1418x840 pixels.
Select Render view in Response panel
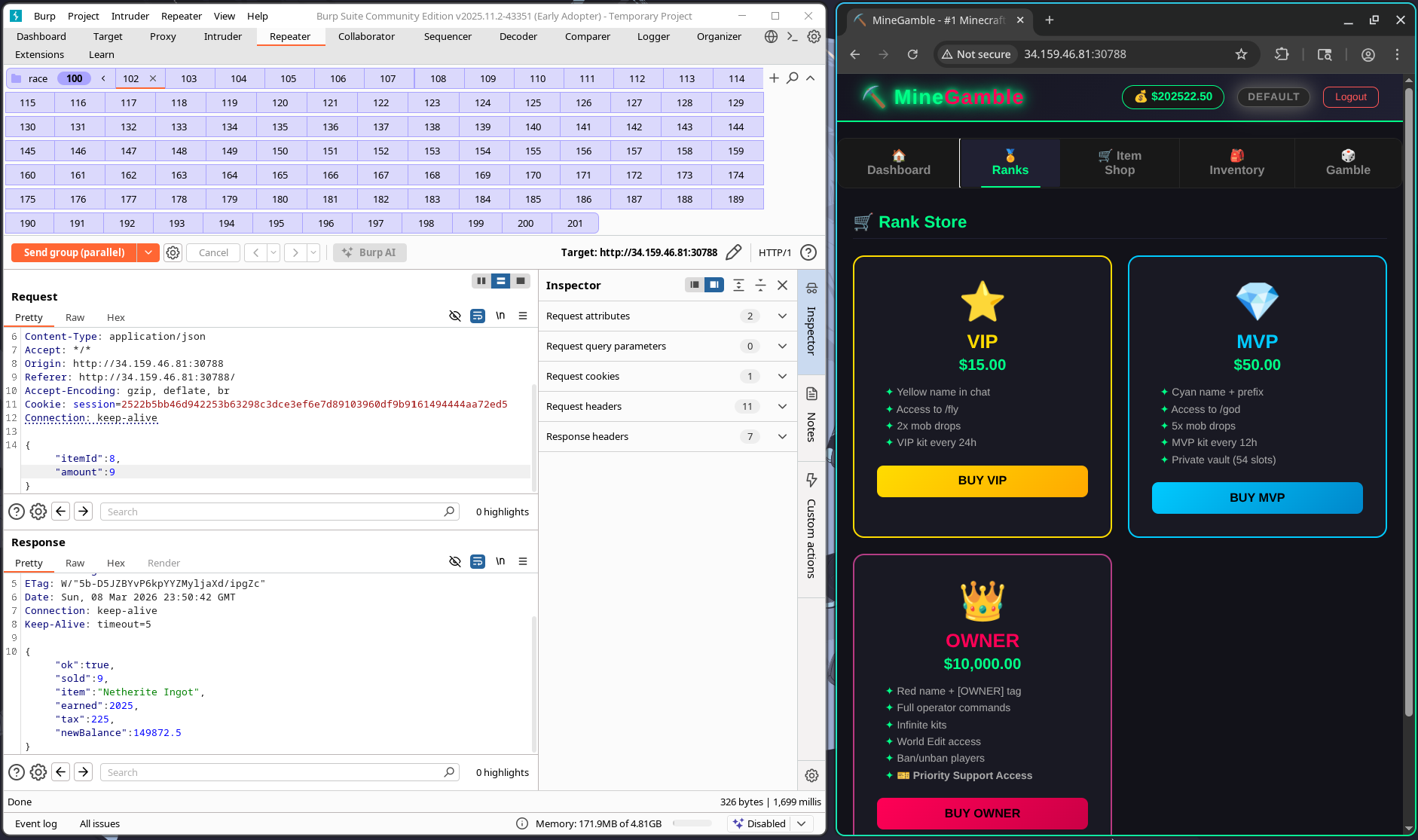163,563
